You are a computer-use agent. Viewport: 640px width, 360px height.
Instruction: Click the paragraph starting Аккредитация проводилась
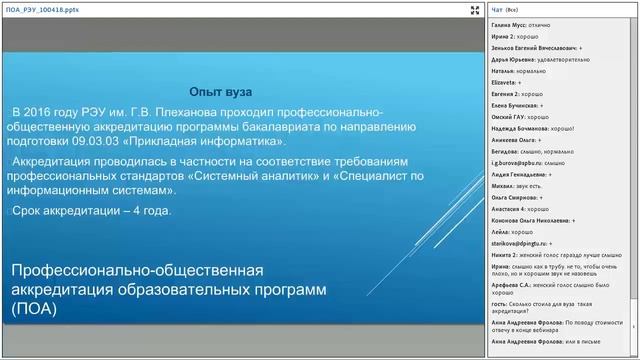click(215, 176)
